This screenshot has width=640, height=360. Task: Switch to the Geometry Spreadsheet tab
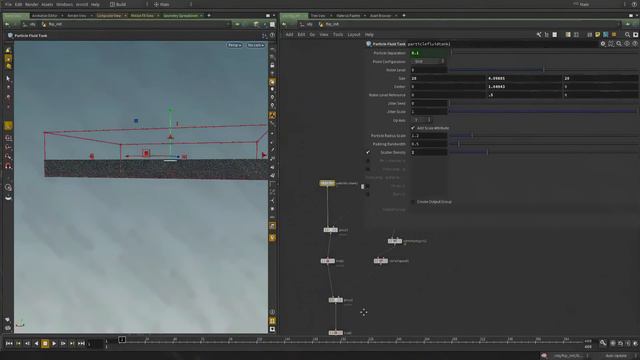pos(180,16)
